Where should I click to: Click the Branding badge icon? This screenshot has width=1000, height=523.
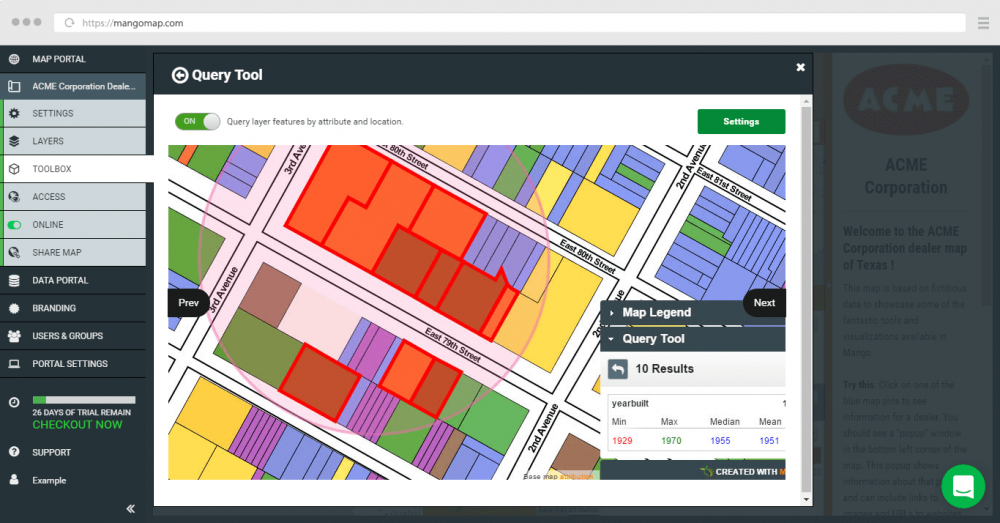pyautogui.click(x=14, y=308)
